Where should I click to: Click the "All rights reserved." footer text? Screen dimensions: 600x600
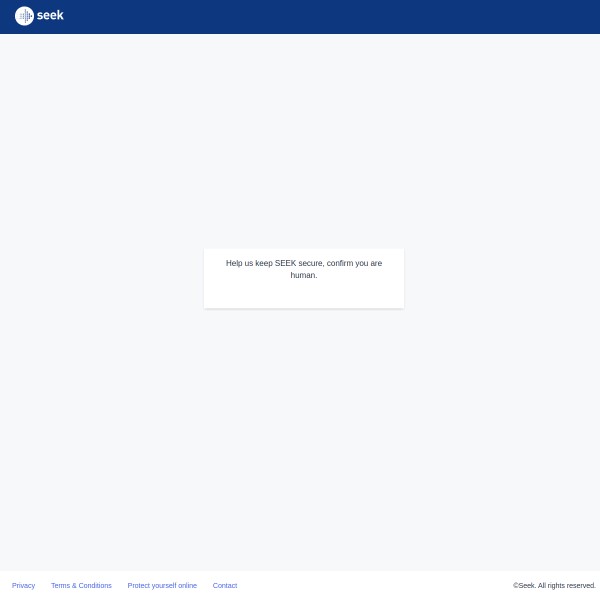[567, 585]
